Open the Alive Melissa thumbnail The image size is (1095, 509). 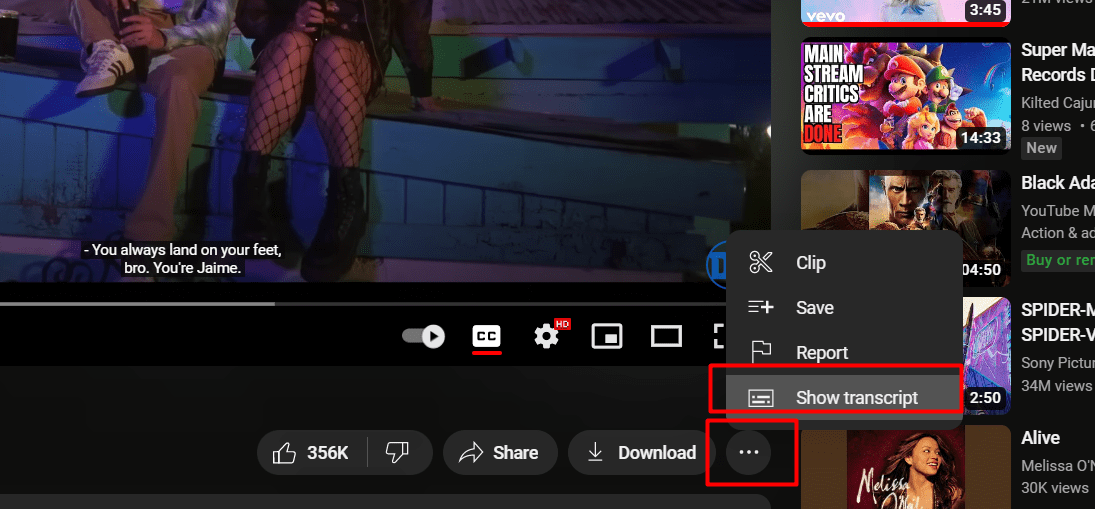[906, 467]
